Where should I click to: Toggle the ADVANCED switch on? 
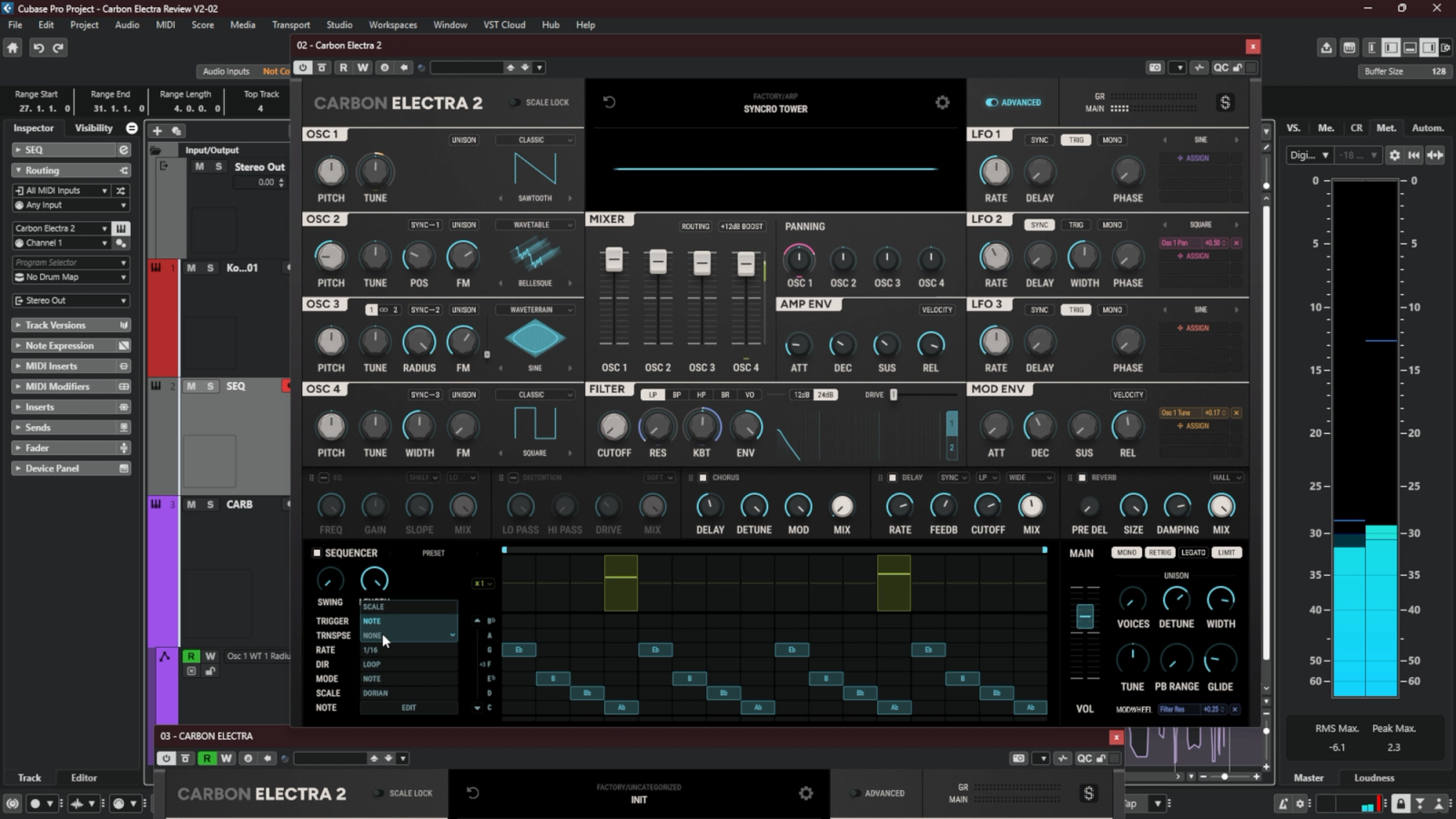tap(992, 103)
